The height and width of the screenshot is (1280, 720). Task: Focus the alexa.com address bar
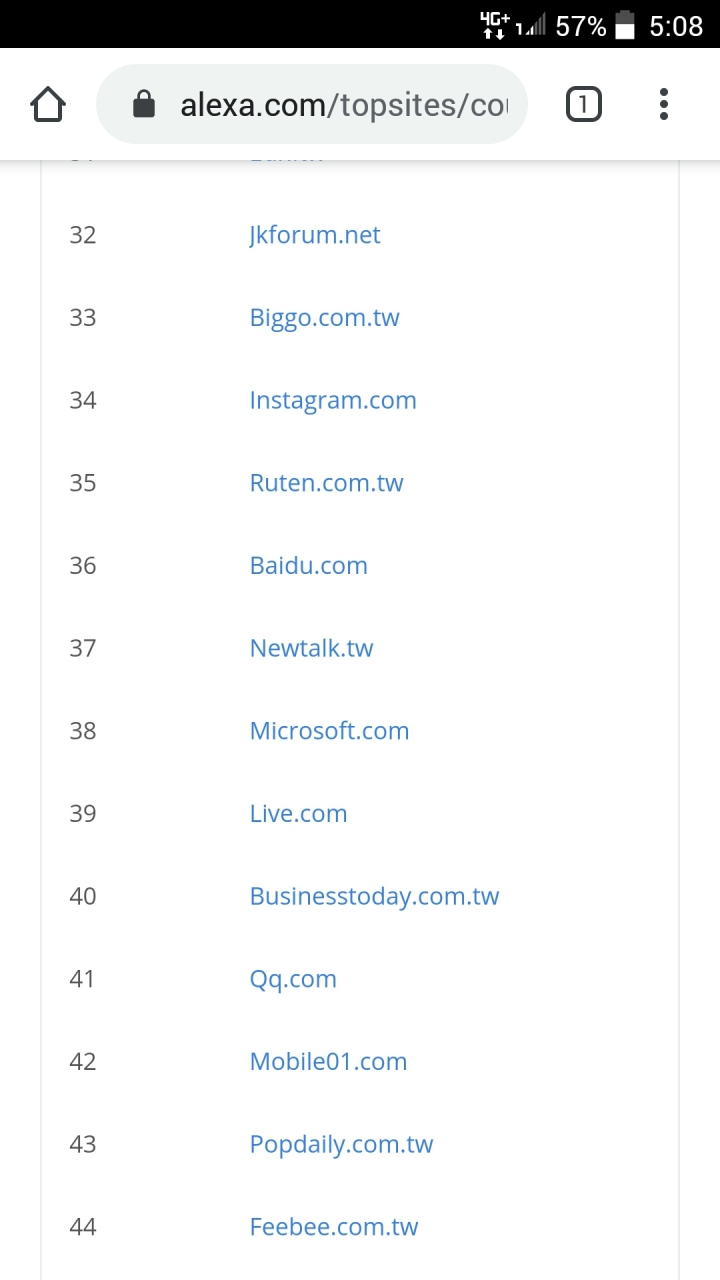(312, 104)
